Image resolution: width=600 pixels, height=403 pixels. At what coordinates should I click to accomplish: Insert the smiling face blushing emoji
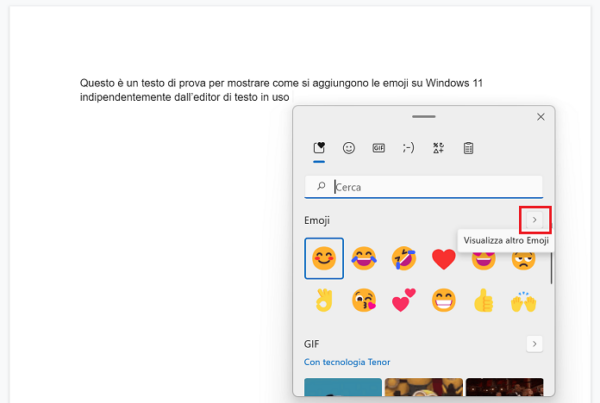coord(324,259)
